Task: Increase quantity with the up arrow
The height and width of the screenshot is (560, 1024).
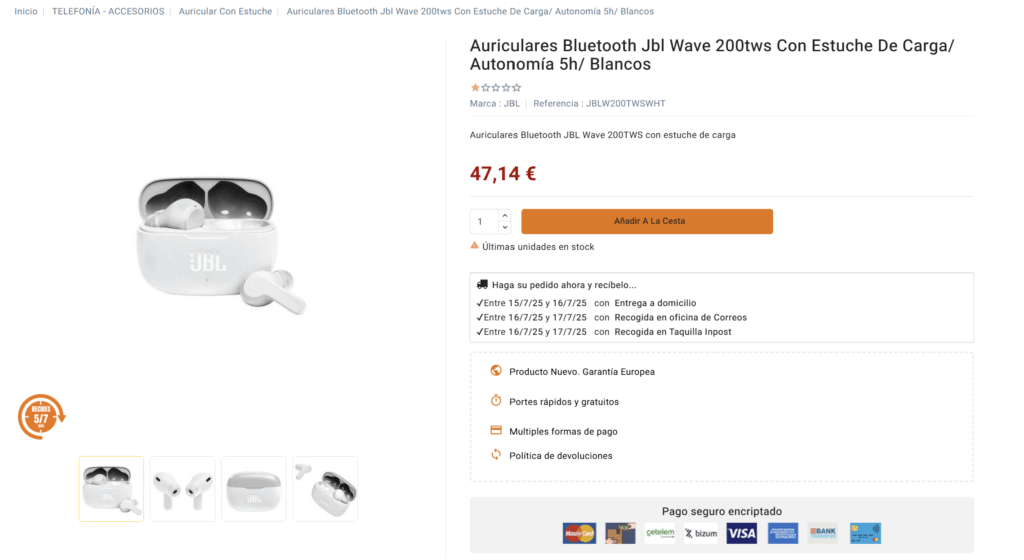Action: tap(505, 215)
